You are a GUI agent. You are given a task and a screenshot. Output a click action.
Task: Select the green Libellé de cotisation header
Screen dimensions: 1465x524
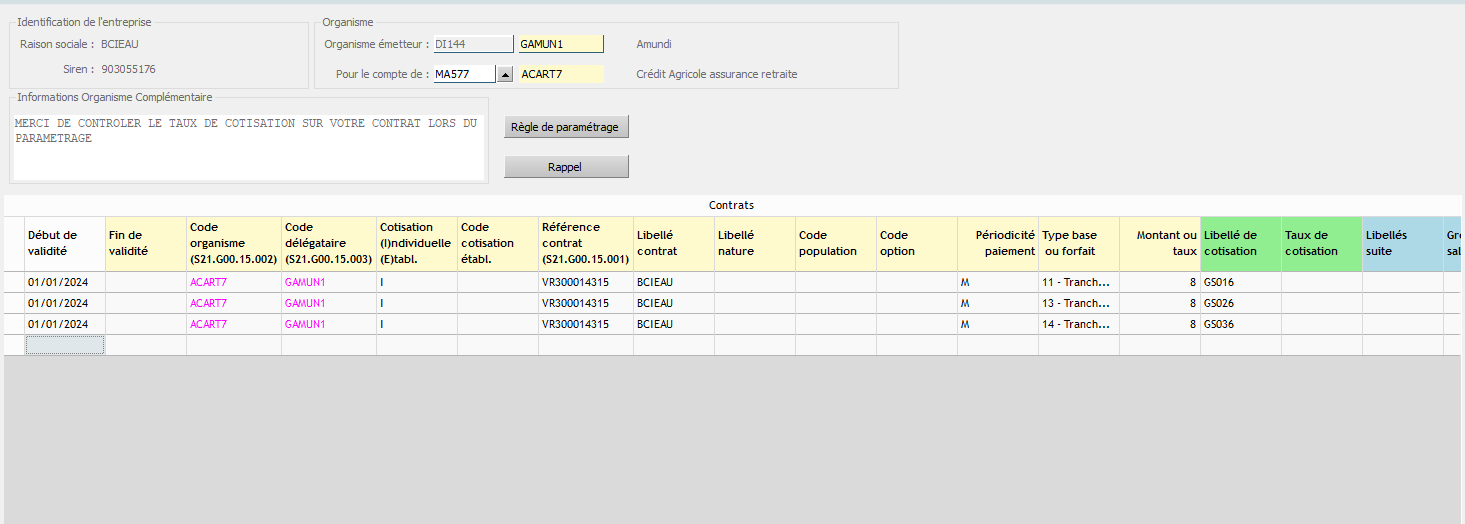[x=1241, y=243]
